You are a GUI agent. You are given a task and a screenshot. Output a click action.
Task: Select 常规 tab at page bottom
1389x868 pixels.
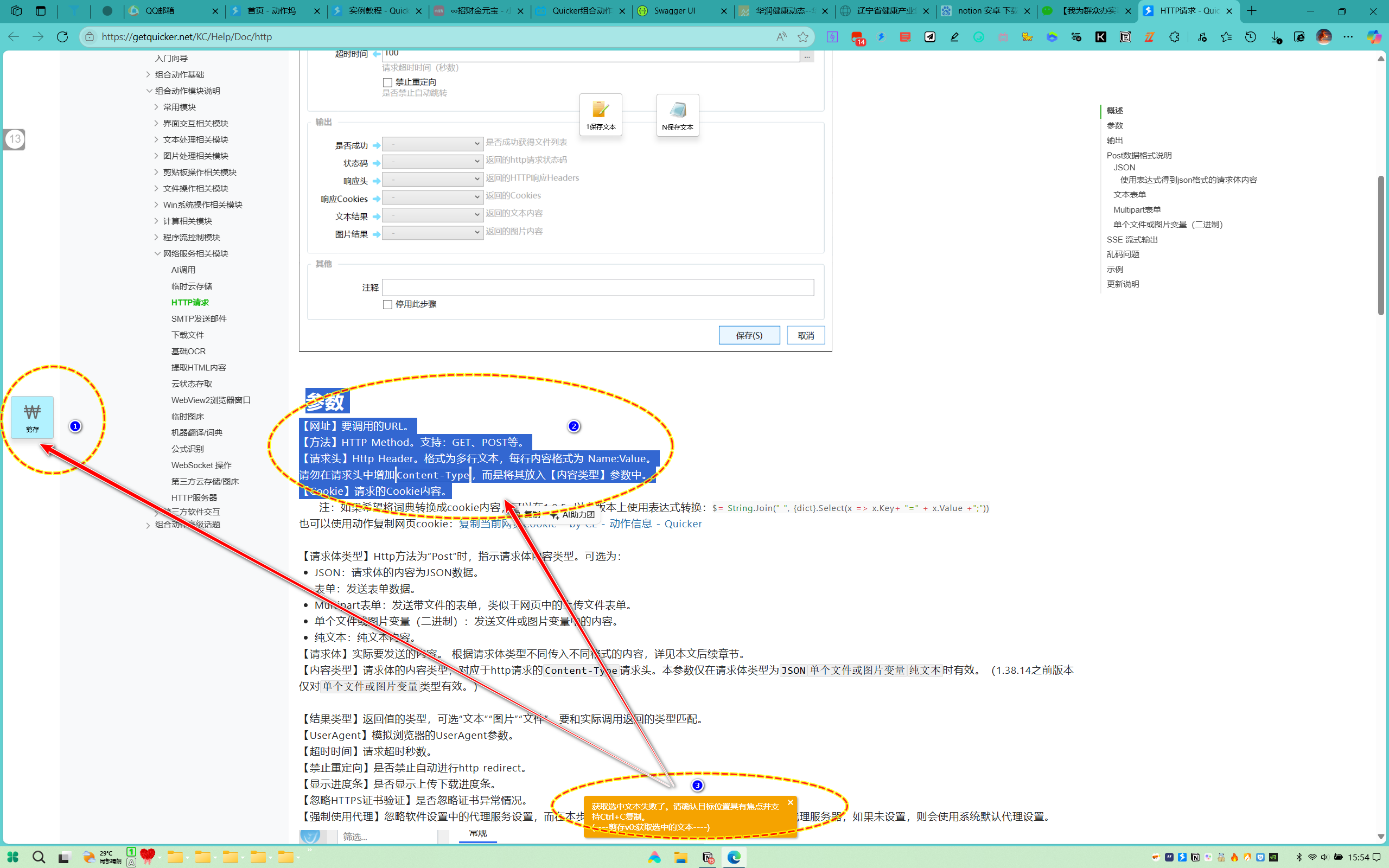[477, 834]
